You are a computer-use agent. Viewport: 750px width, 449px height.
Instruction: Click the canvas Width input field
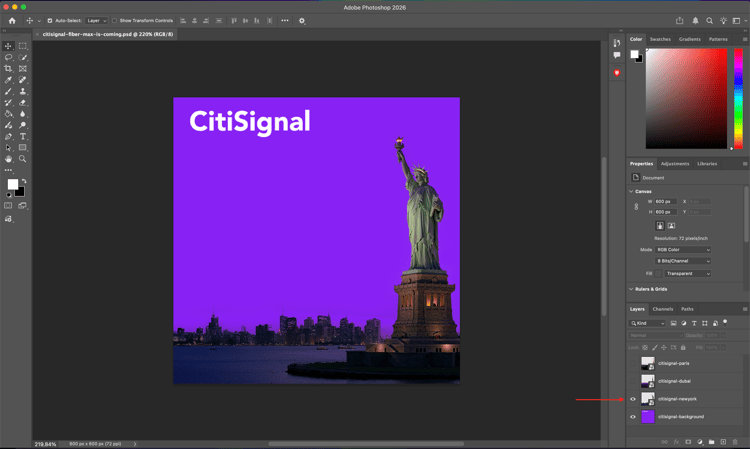665,201
